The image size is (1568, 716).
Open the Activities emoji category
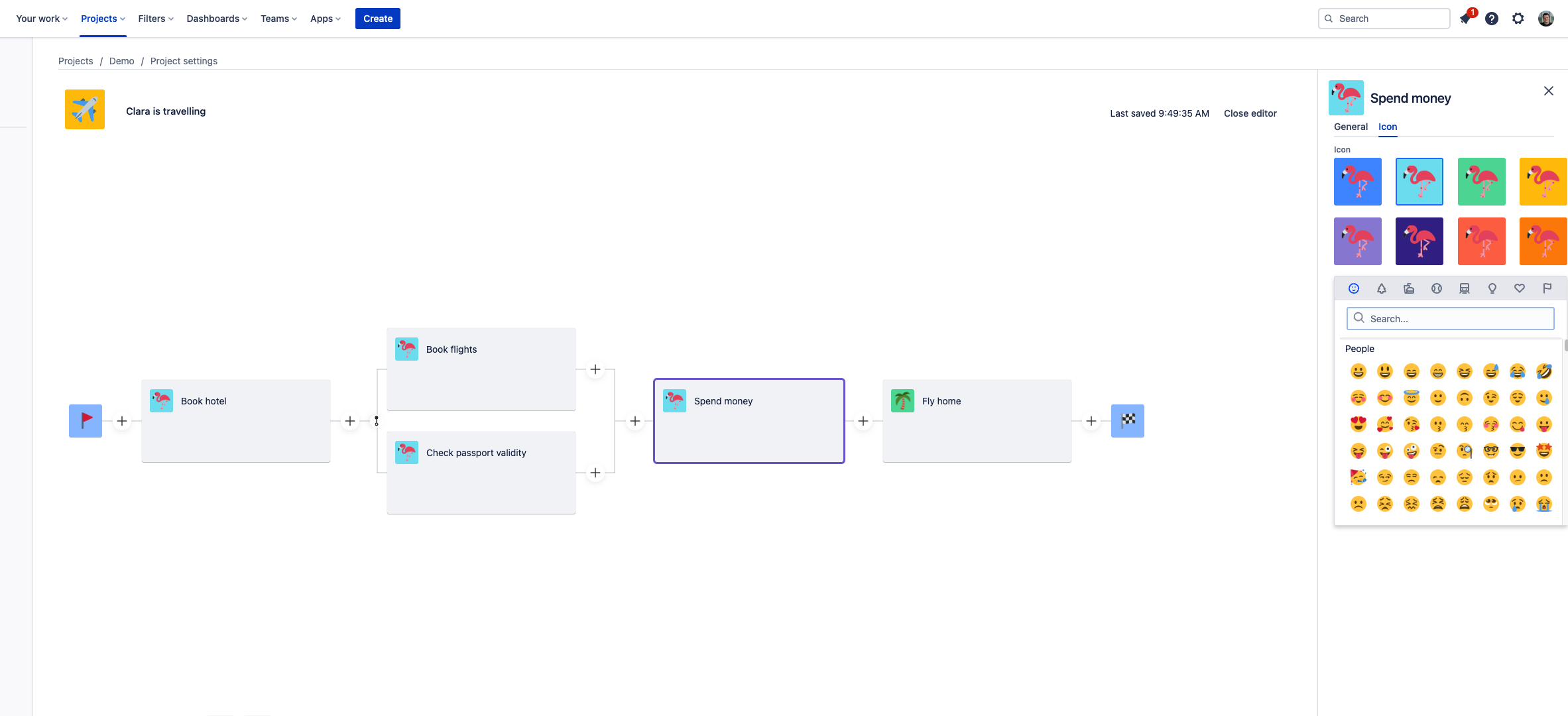tap(1437, 288)
